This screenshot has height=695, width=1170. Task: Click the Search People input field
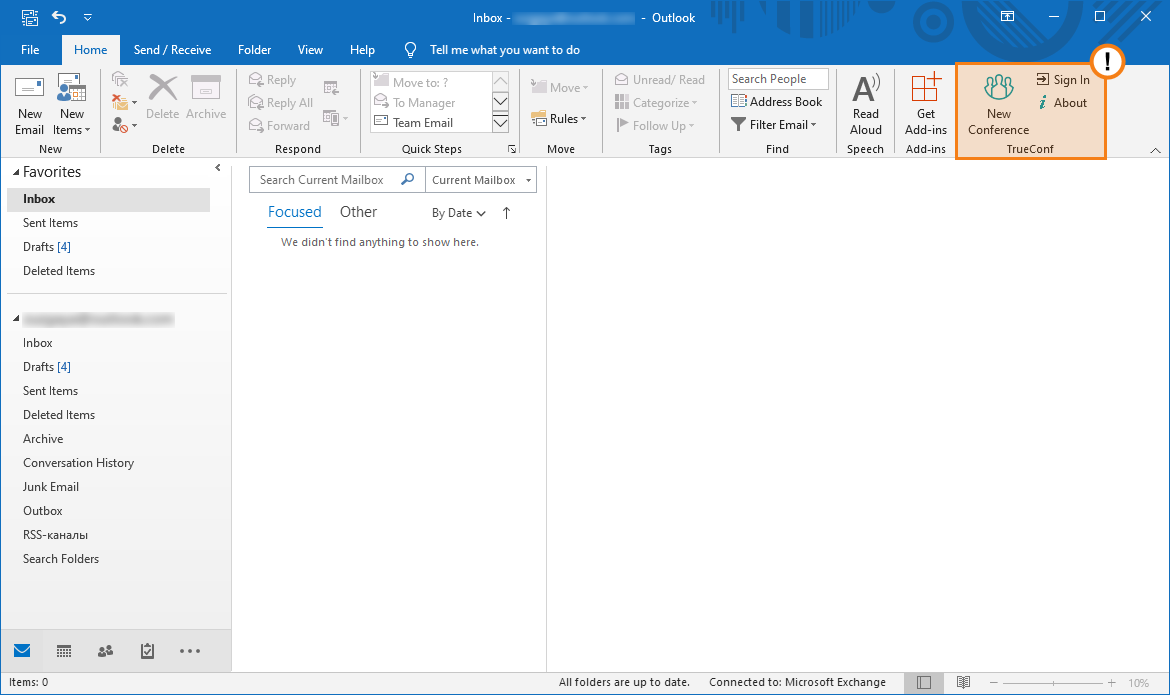click(778, 79)
